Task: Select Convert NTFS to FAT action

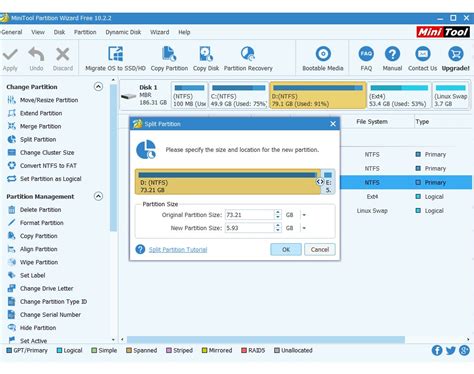Action: 42,166
